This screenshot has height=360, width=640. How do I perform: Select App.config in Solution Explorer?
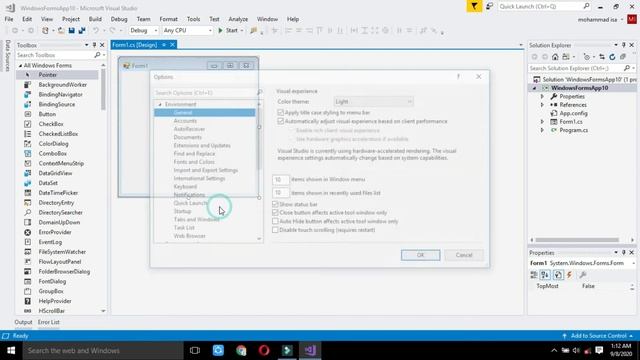573,113
